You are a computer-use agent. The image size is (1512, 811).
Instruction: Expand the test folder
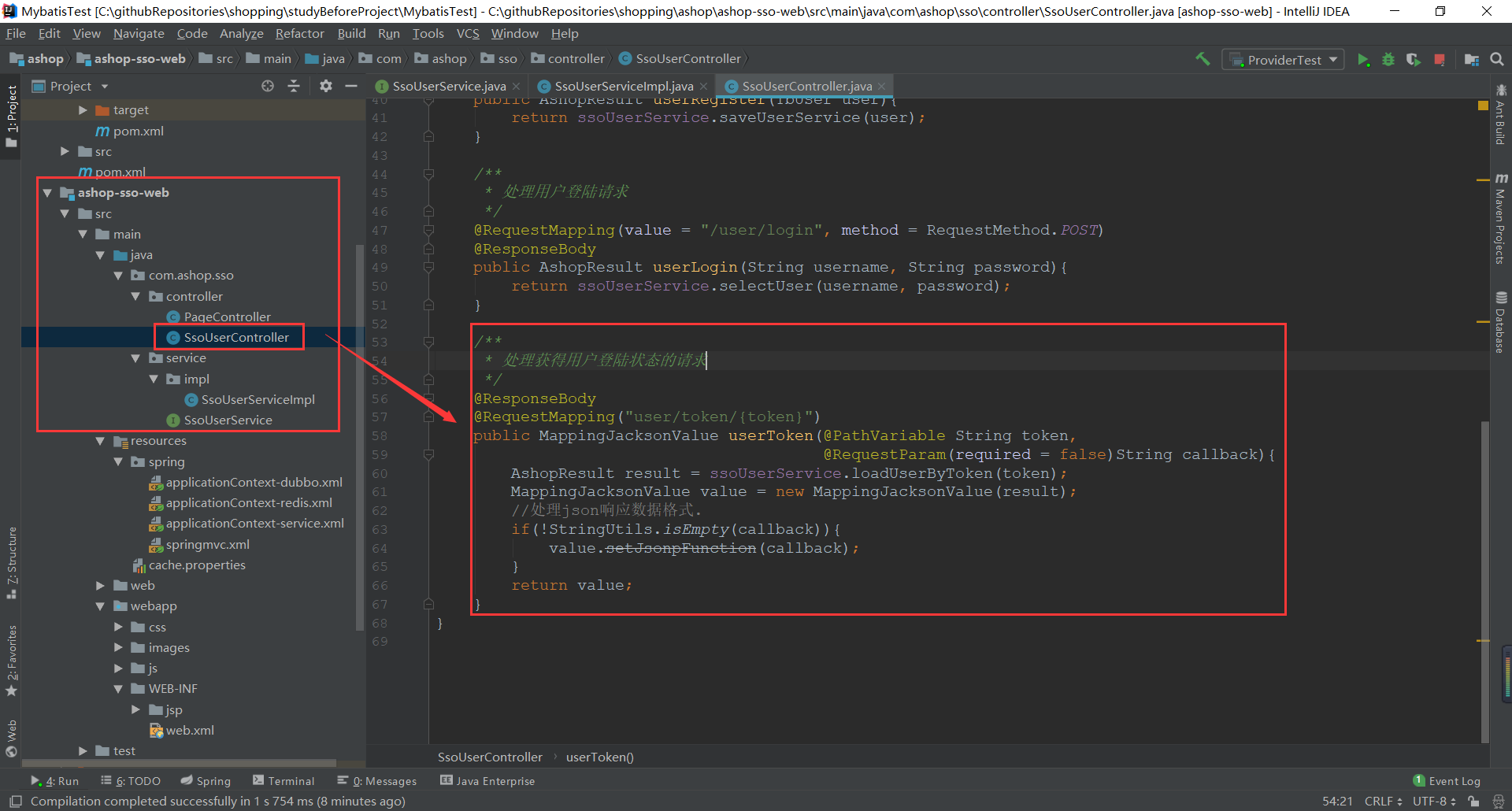(x=83, y=751)
